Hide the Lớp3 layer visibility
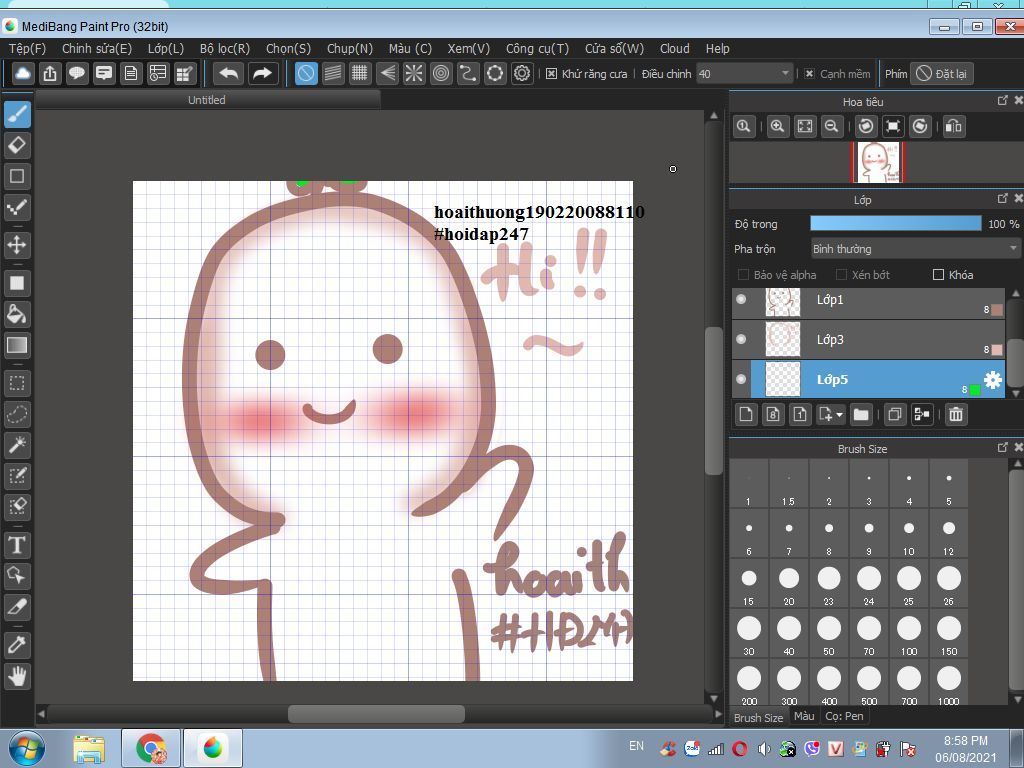 coord(741,339)
